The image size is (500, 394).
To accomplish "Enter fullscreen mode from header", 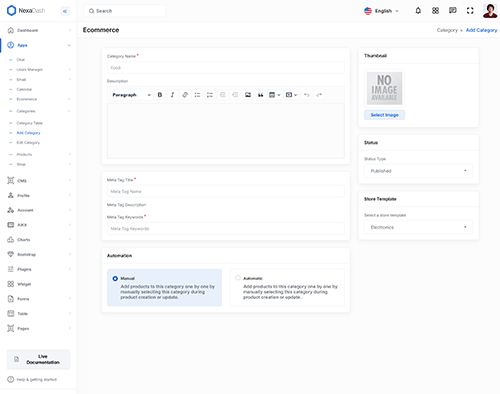I will click(470, 11).
